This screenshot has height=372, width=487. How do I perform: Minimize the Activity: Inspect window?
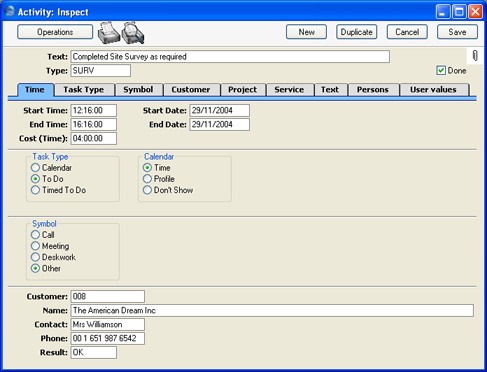(x=443, y=12)
